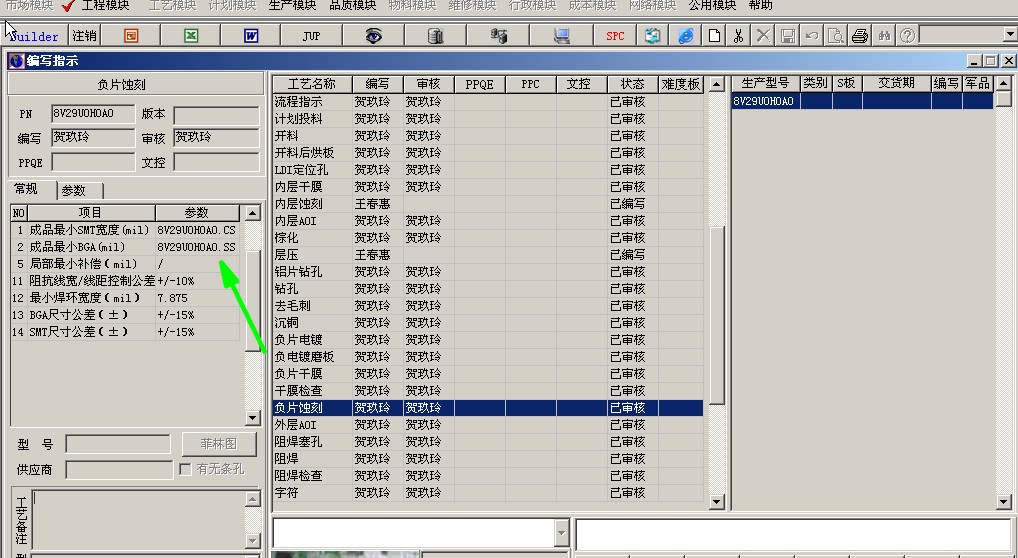Click the PN input field
Image resolution: width=1018 pixels, height=558 pixels.
coord(93,114)
